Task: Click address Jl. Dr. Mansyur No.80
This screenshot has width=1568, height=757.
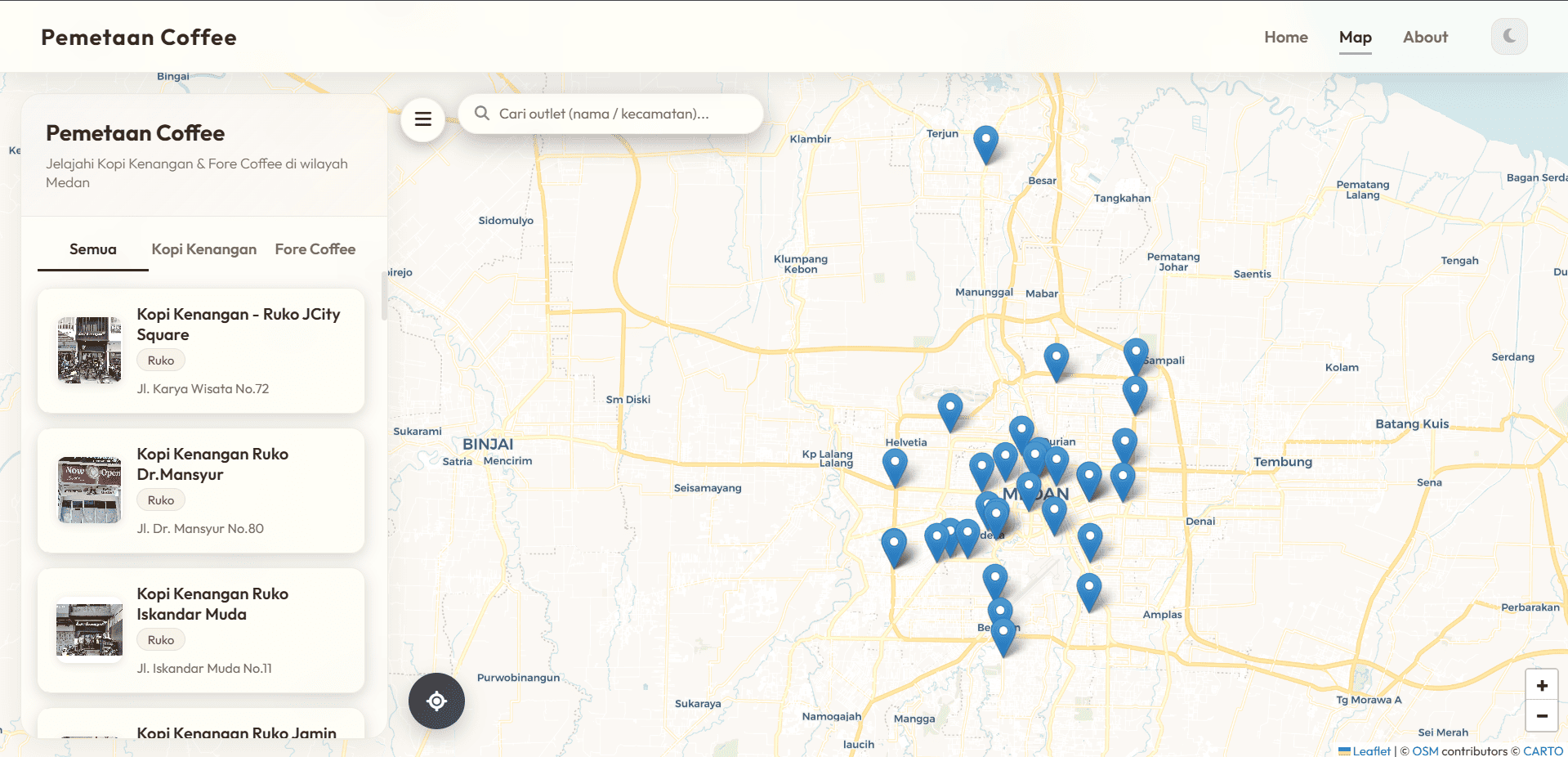Action: click(200, 529)
